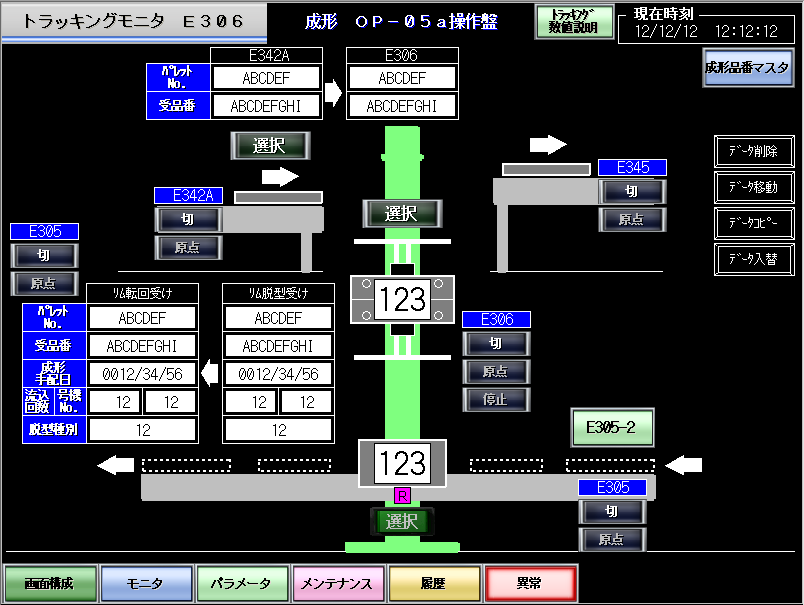Click the right-side arrow pointing at E305 conveyor
The width and height of the screenshot is (804, 605).
pos(685,464)
